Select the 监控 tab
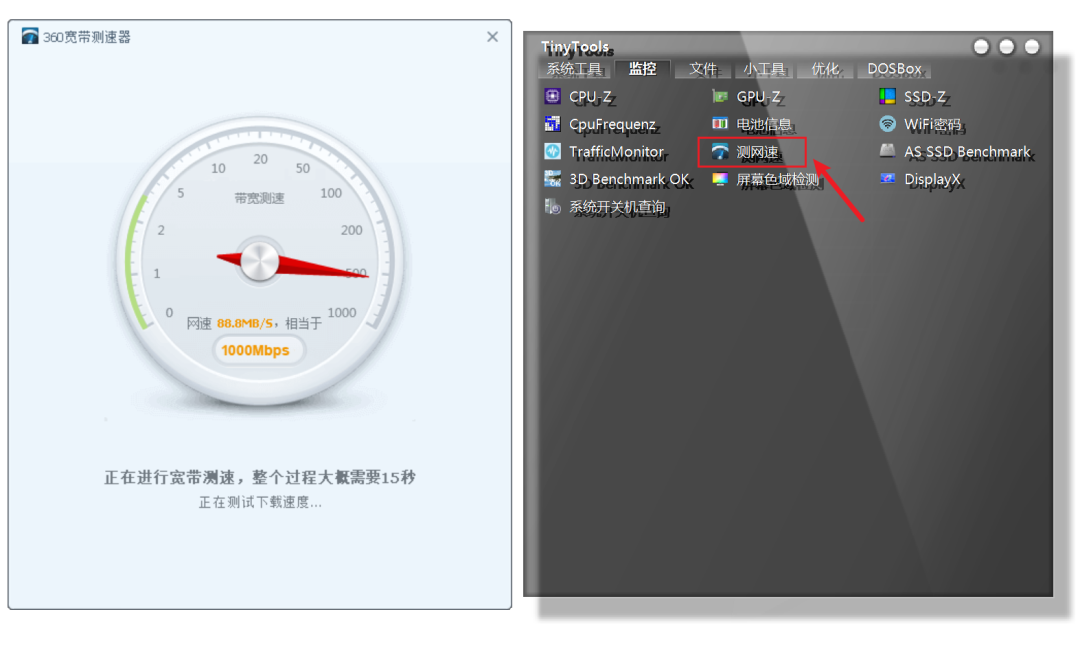Image resolution: width=1080 pixels, height=645 pixels. point(642,69)
